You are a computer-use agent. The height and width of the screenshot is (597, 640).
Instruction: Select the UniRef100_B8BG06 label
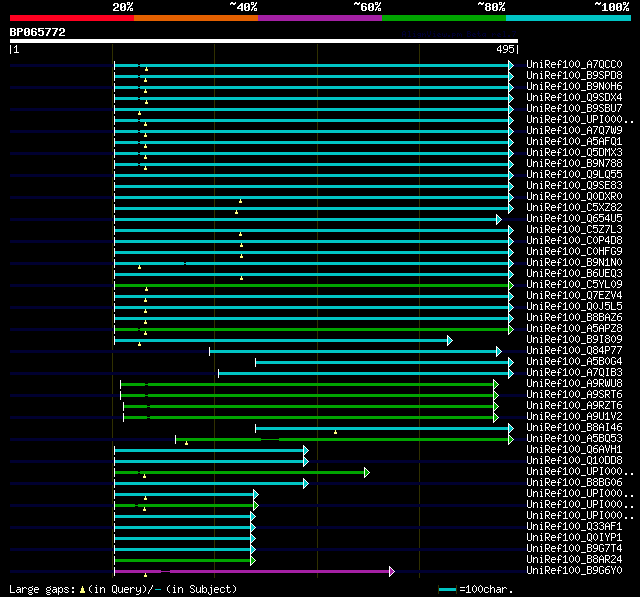[x=574, y=483]
